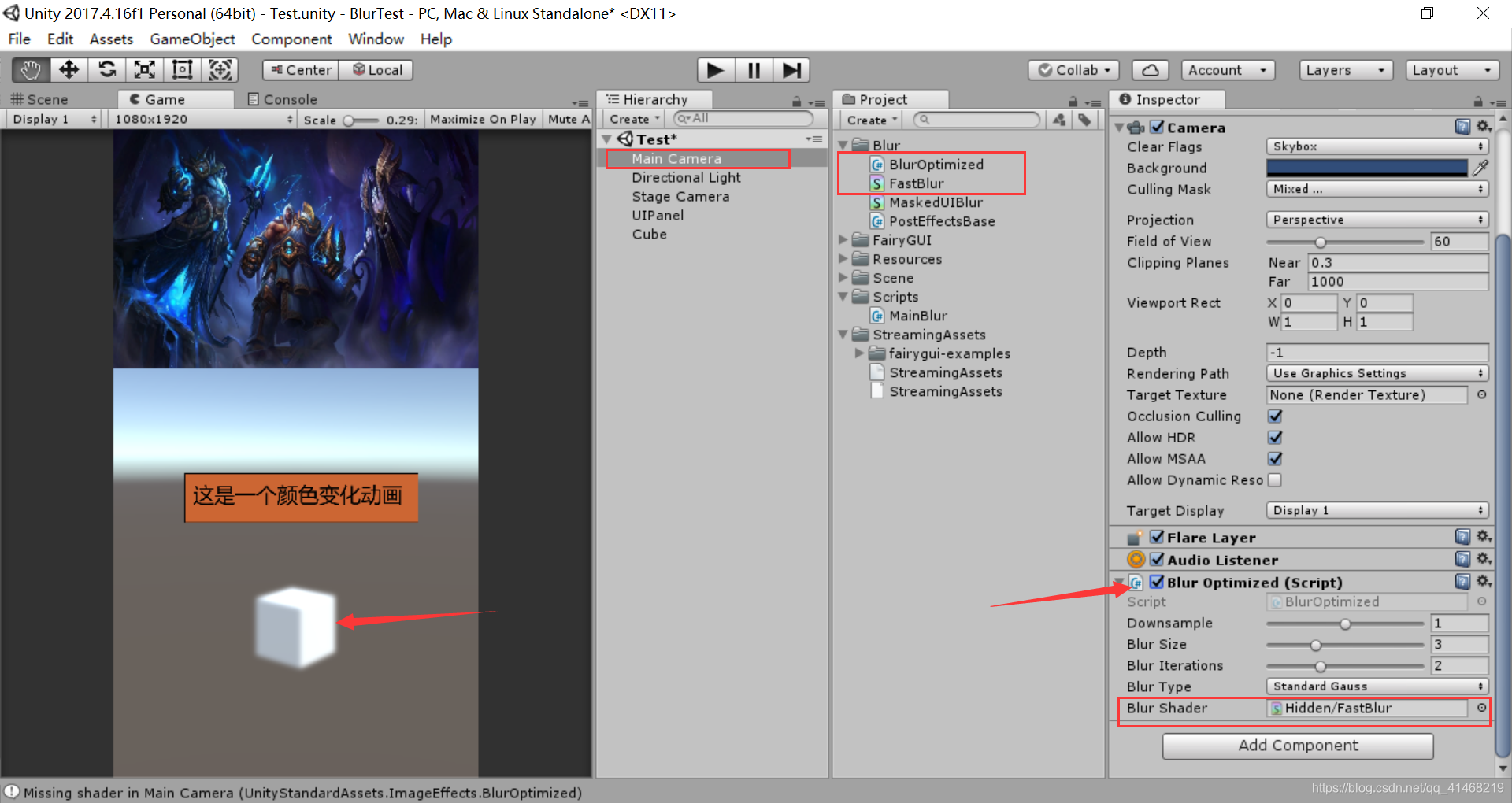This screenshot has width=1512, height=803.
Task: Toggle Blur Optimized script enabled checkbox
Action: tap(1157, 582)
